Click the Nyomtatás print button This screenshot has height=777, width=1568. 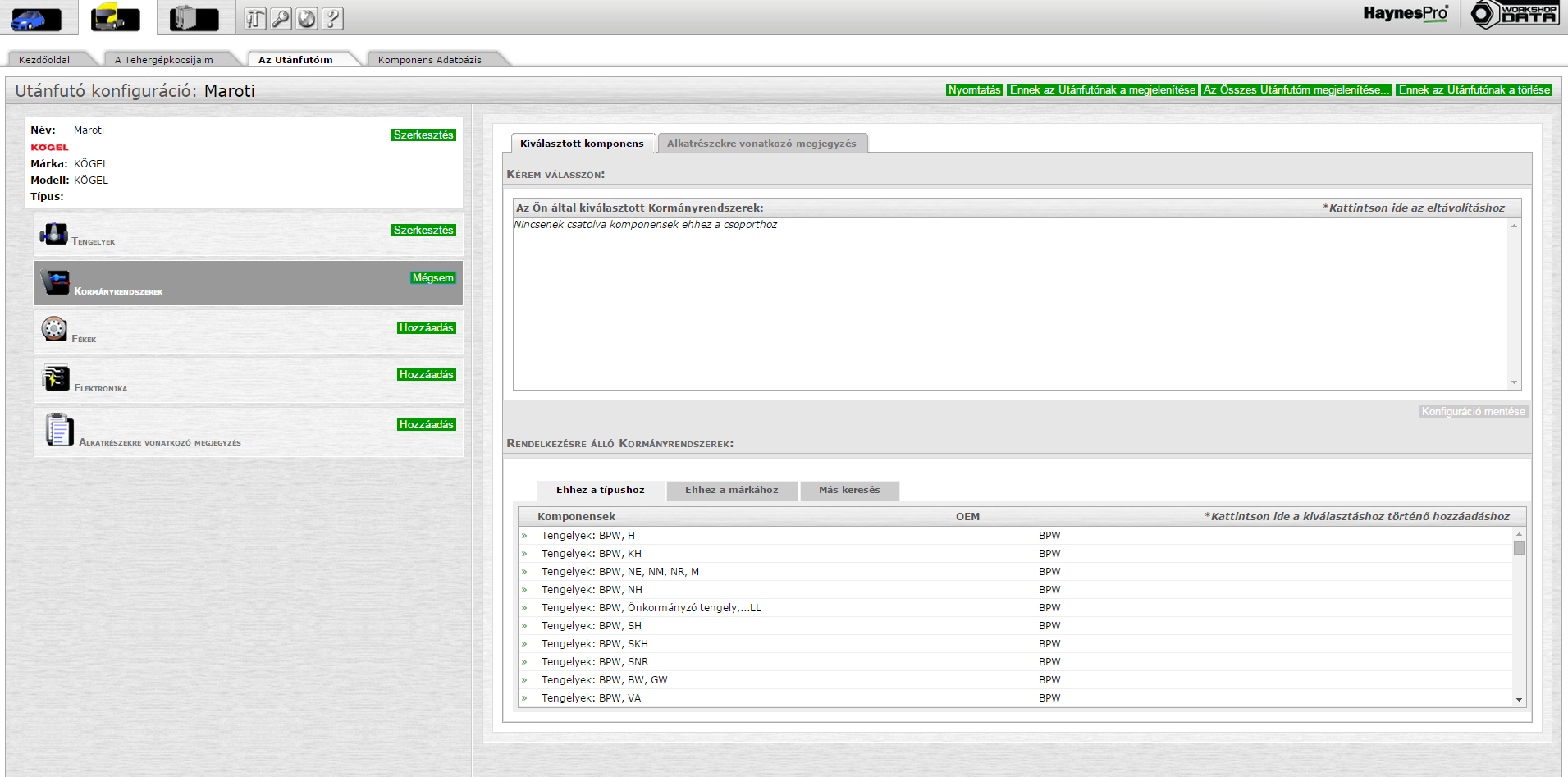click(974, 90)
